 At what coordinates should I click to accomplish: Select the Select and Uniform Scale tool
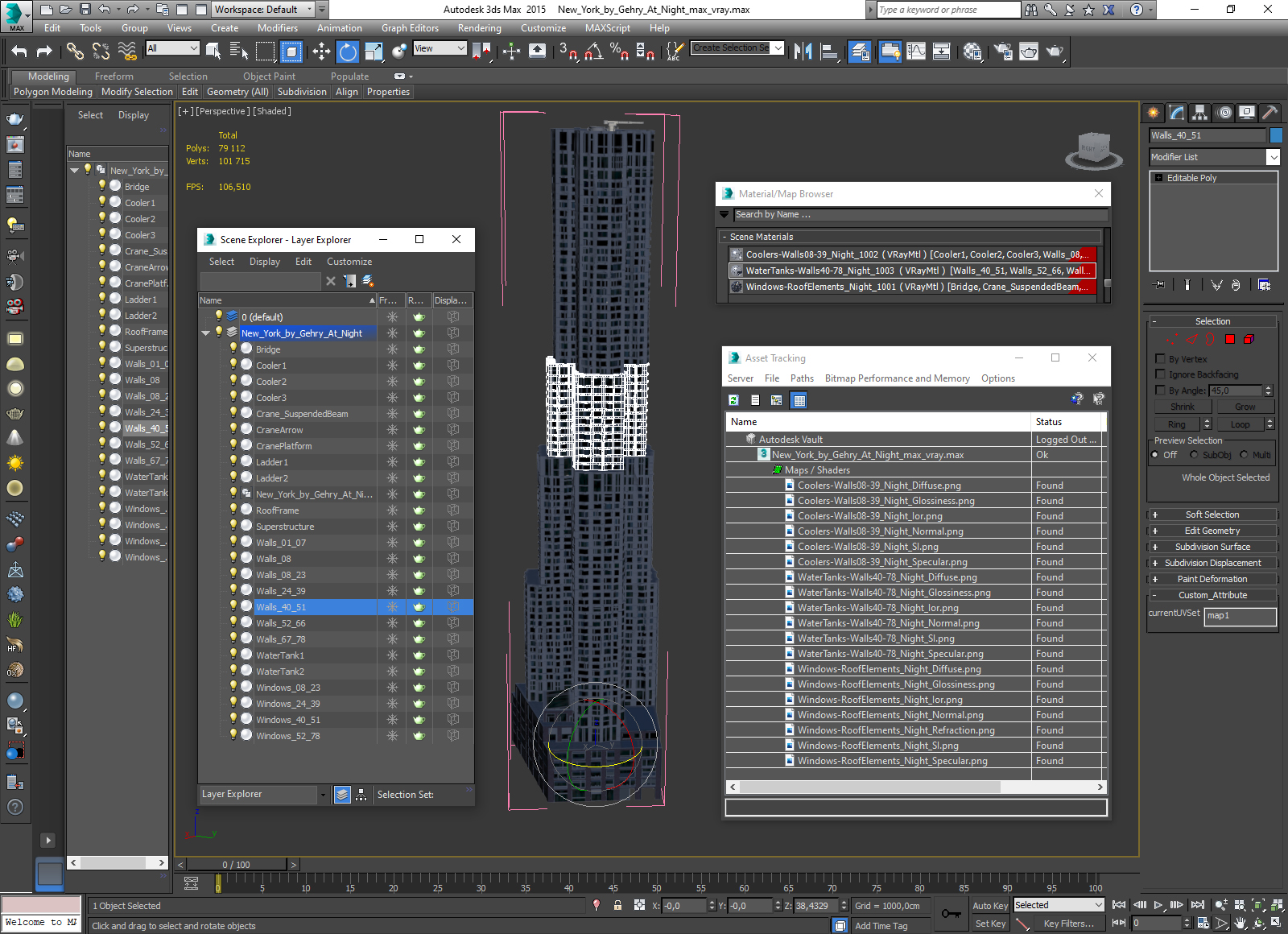pyautogui.click(x=374, y=52)
